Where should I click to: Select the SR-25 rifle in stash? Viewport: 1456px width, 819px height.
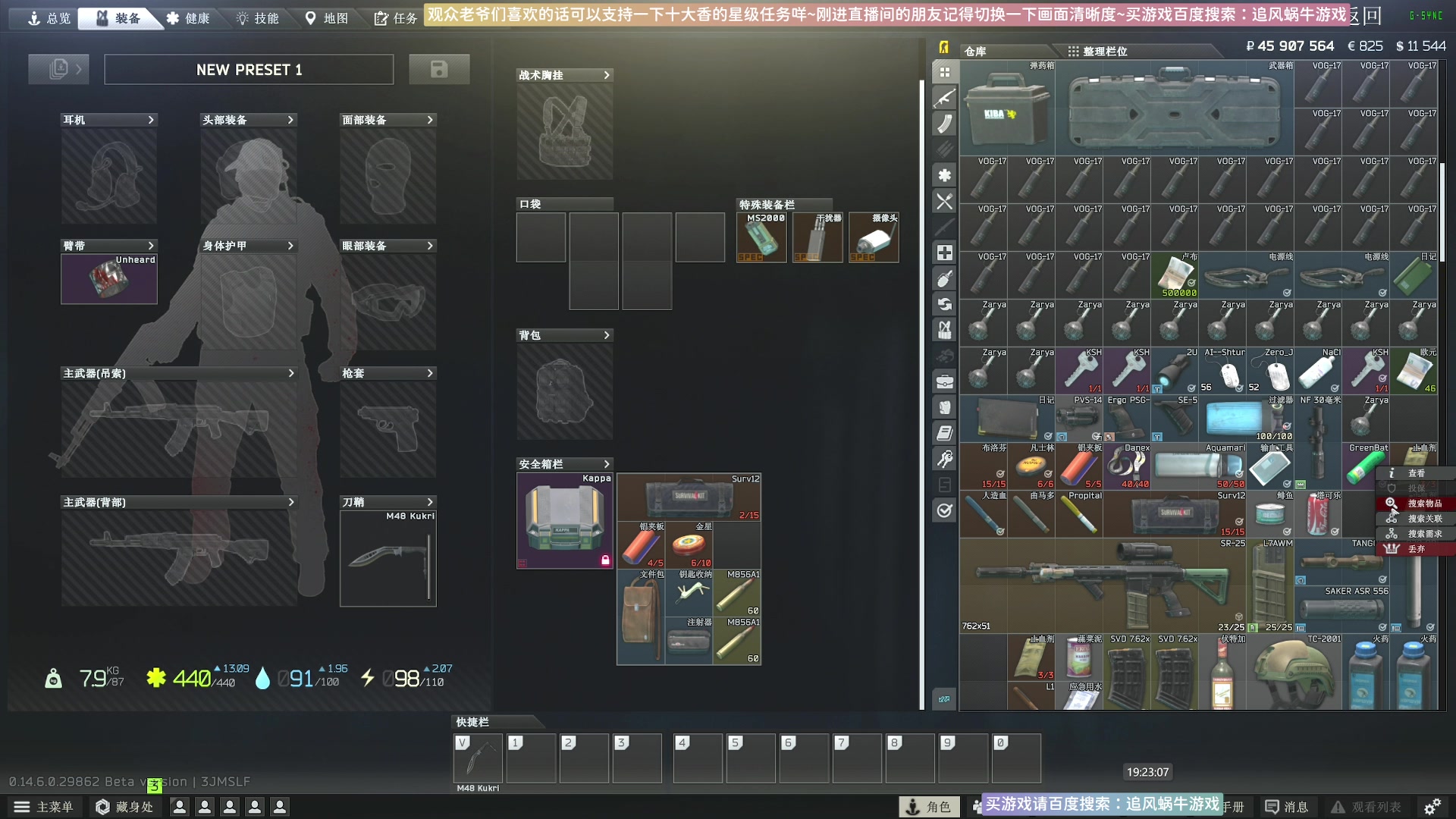pos(1103,585)
